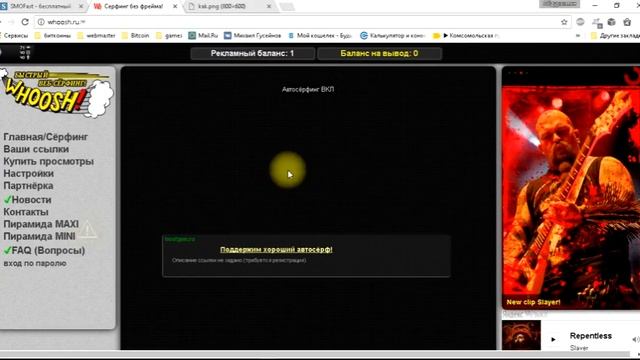Open the Калькулятор и конв bookmark
This screenshot has width=640, height=360.
click(393, 36)
